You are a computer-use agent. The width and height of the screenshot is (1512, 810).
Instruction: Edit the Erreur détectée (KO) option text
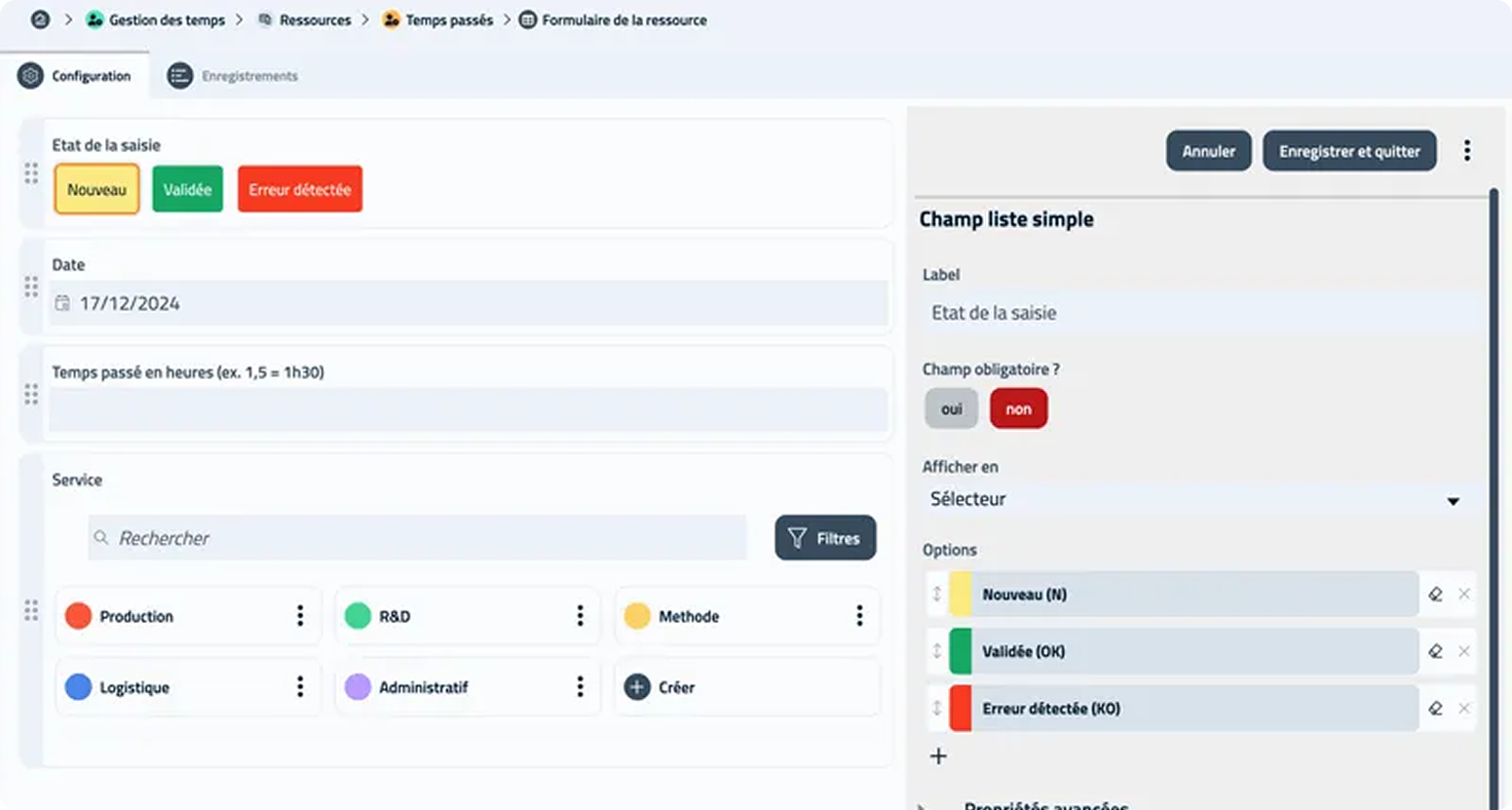click(1194, 708)
